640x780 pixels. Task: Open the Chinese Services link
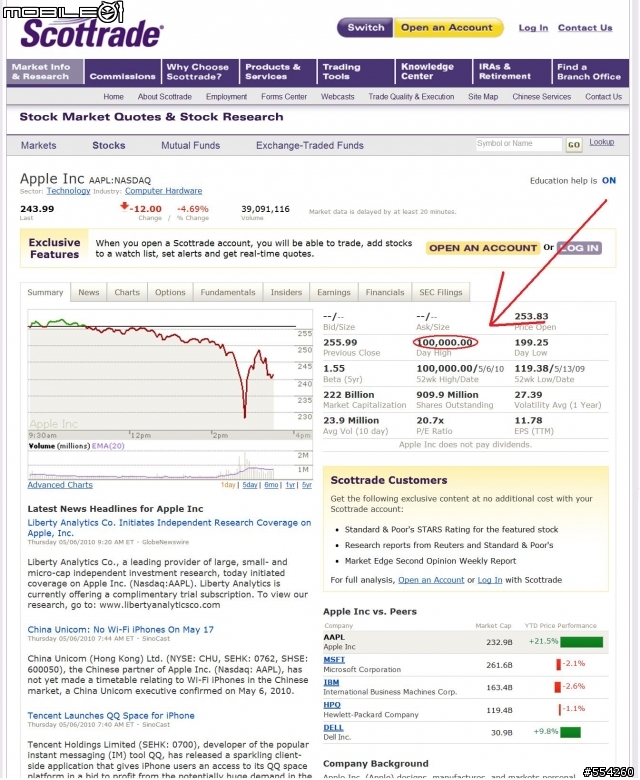(542, 97)
